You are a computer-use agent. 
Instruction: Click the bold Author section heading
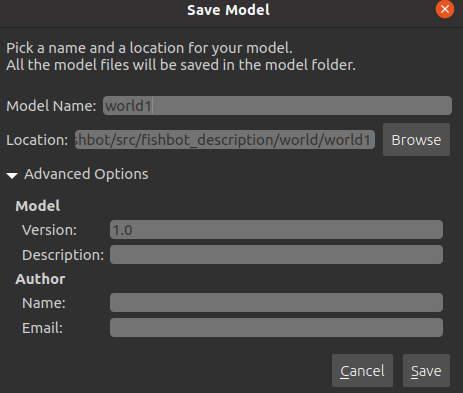tap(40, 279)
